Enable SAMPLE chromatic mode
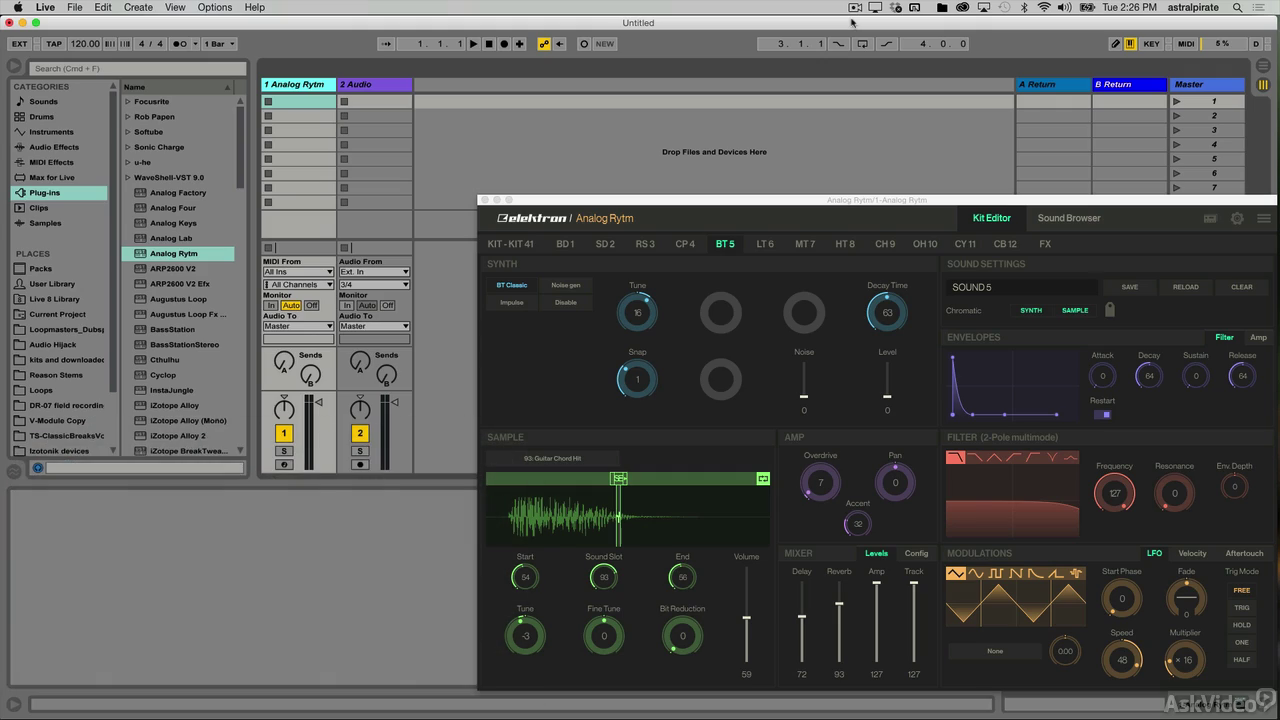Image resolution: width=1280 pixels, height=720 pixels. point(1075,310)
